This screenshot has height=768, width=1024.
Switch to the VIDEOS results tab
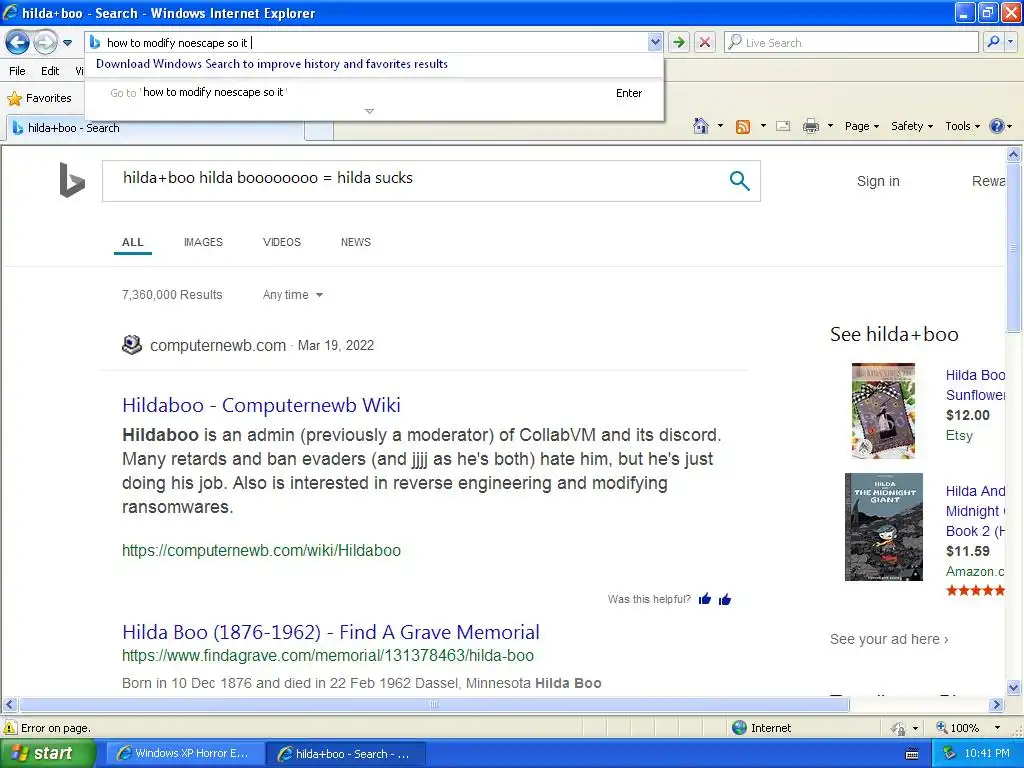(281, 242)
